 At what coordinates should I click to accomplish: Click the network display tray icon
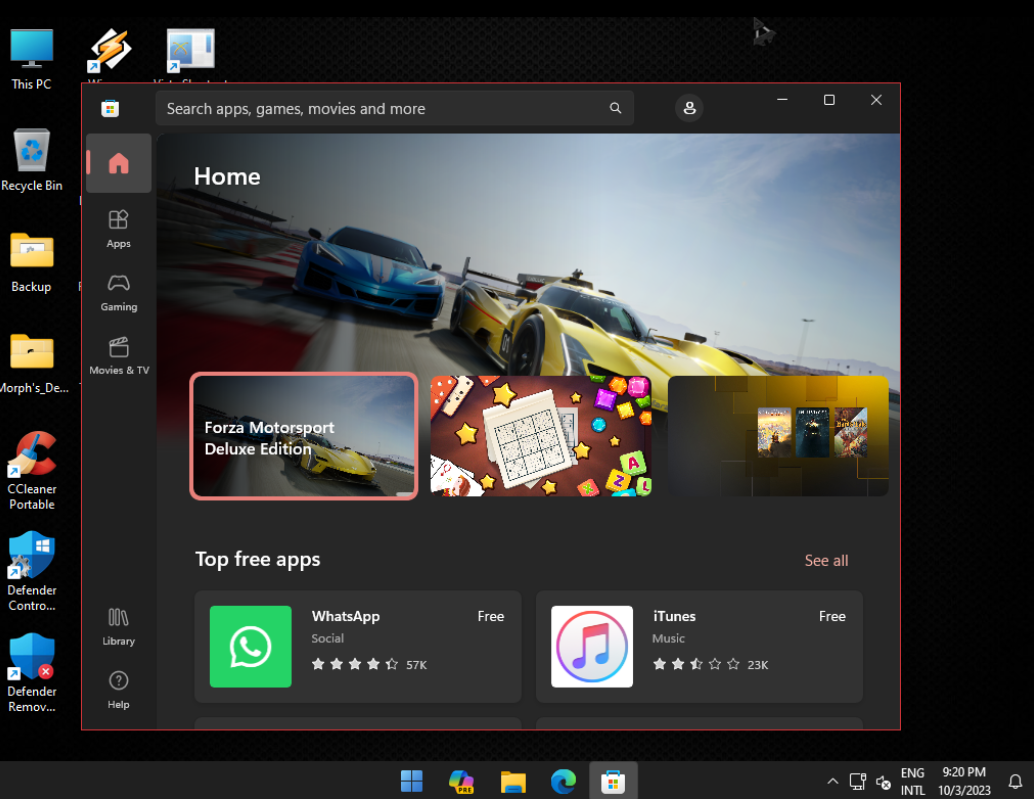[x=858, y=782]
